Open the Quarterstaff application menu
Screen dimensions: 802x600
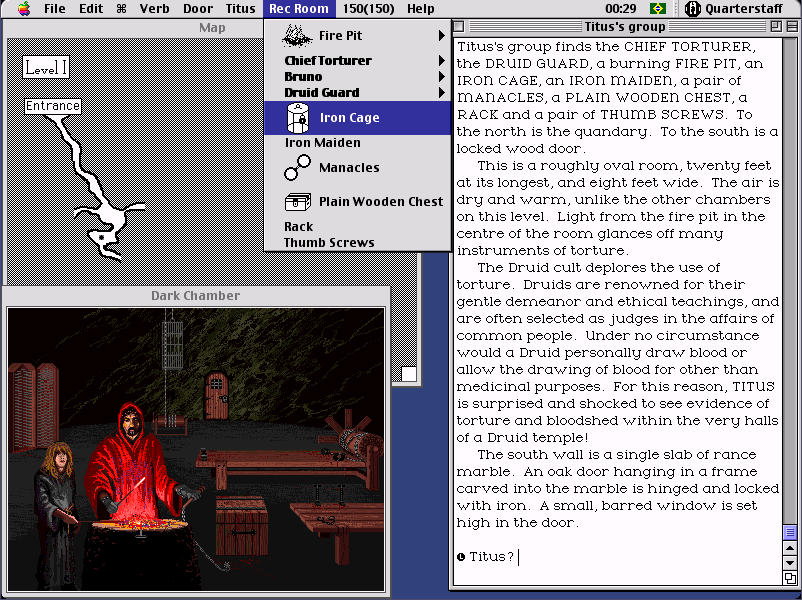coord(733,9)
